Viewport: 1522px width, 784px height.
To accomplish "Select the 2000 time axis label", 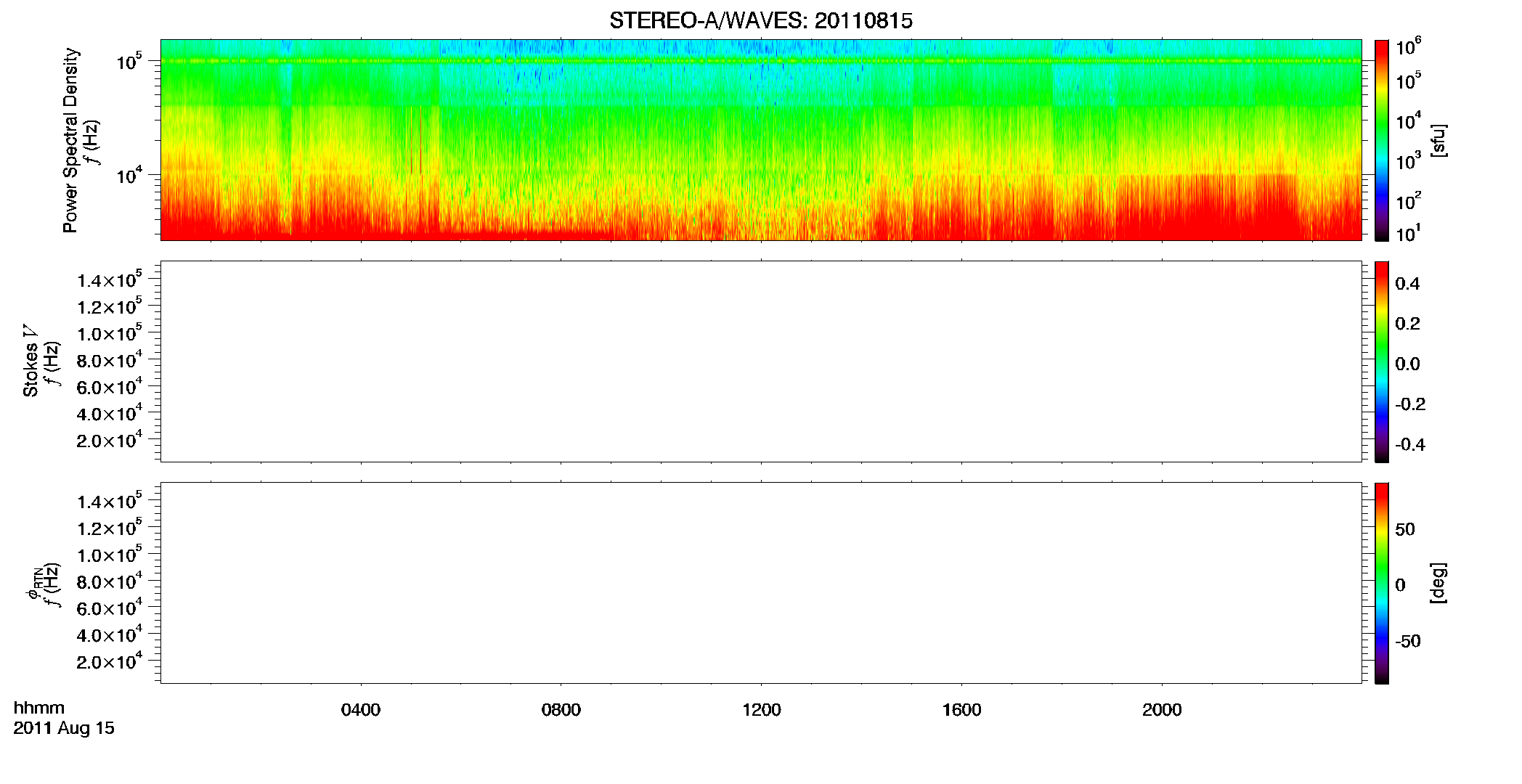I will [1162, 710].
